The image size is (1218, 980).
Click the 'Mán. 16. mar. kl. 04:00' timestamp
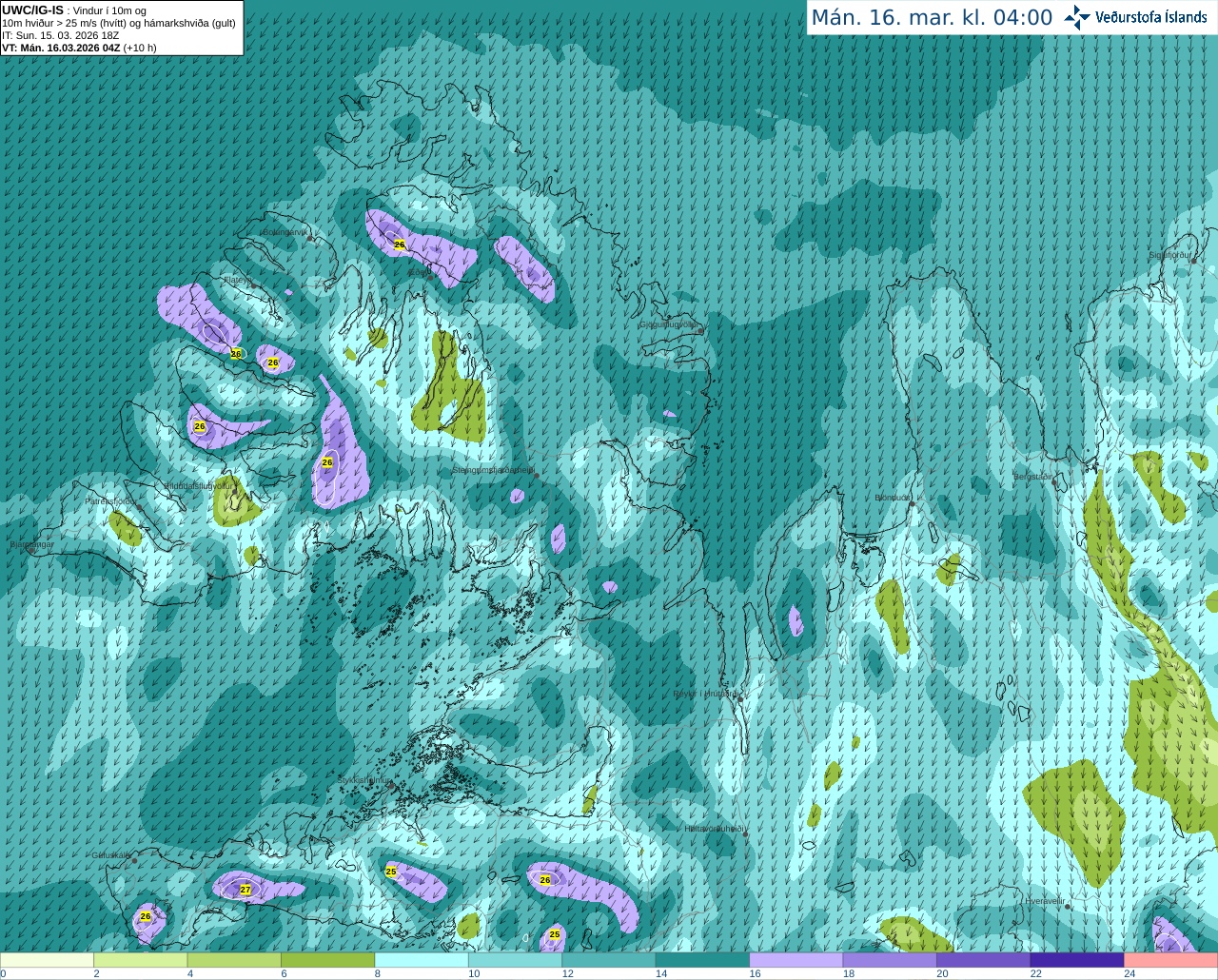click(x=932, y=18)
